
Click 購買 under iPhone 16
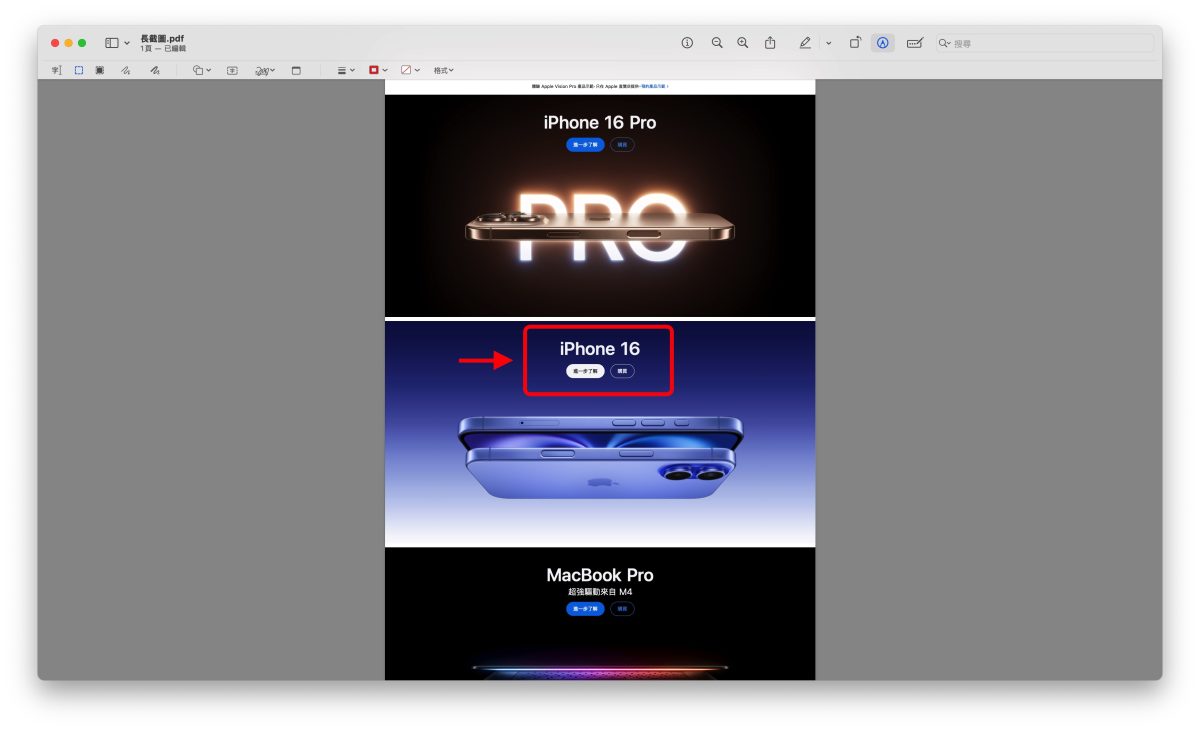622,371
